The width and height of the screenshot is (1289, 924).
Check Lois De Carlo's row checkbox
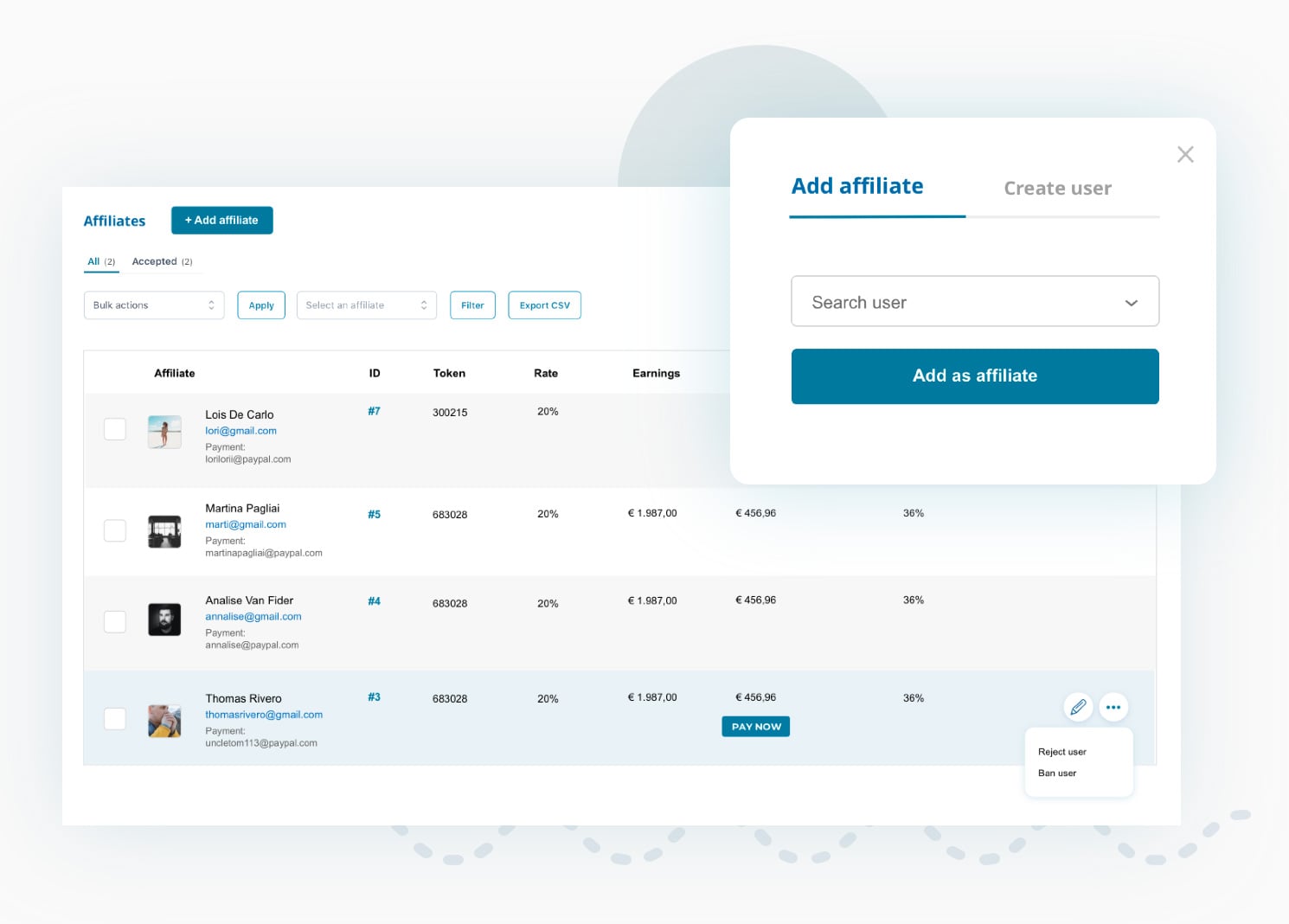click(x=114, y=428)
